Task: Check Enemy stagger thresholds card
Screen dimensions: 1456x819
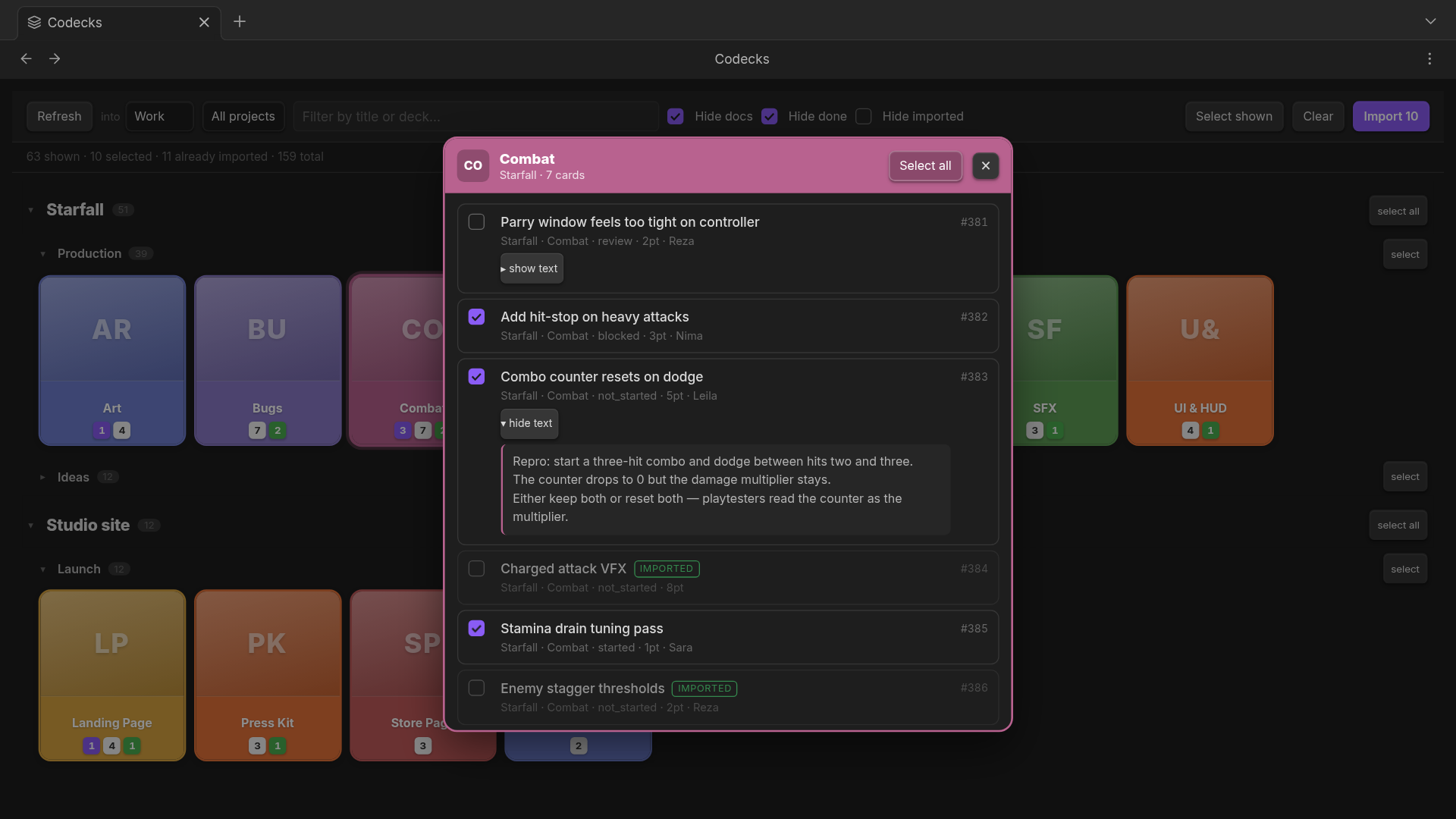Action: pyautogui.click(x=476, y=688)
